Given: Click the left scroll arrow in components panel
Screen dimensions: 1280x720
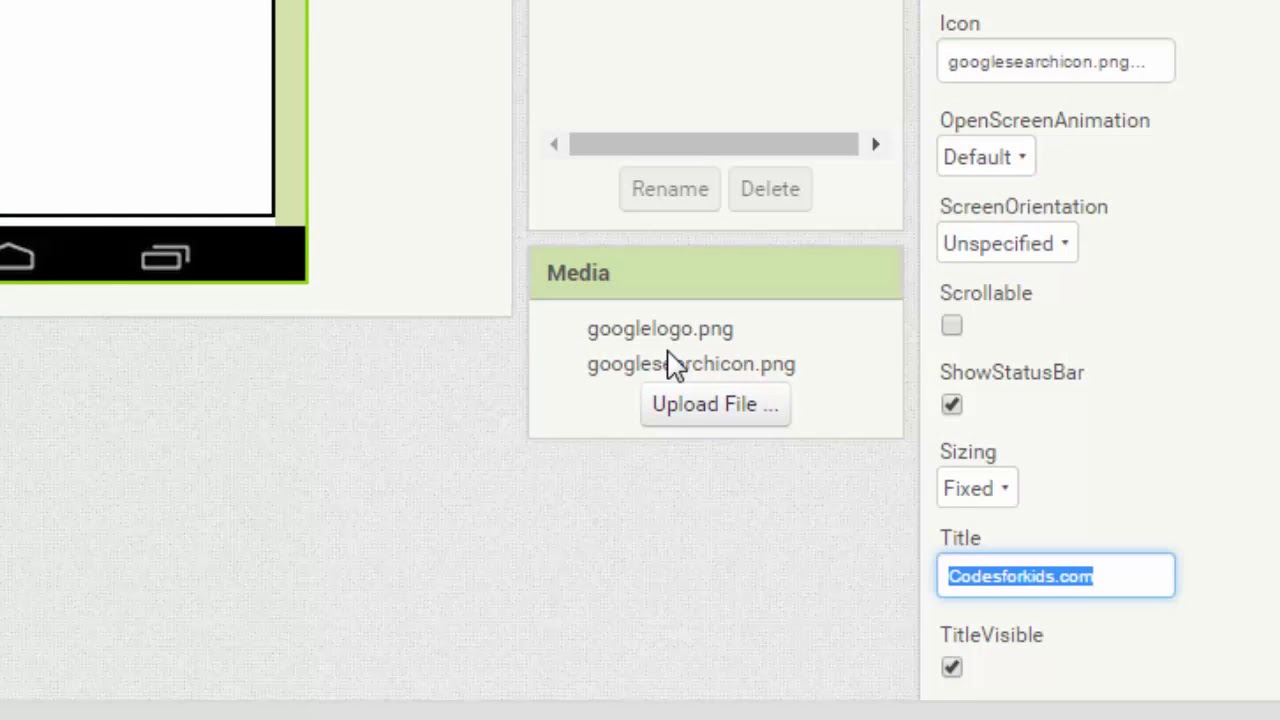Looking at the screenshot, I should [x=554, y=144].
